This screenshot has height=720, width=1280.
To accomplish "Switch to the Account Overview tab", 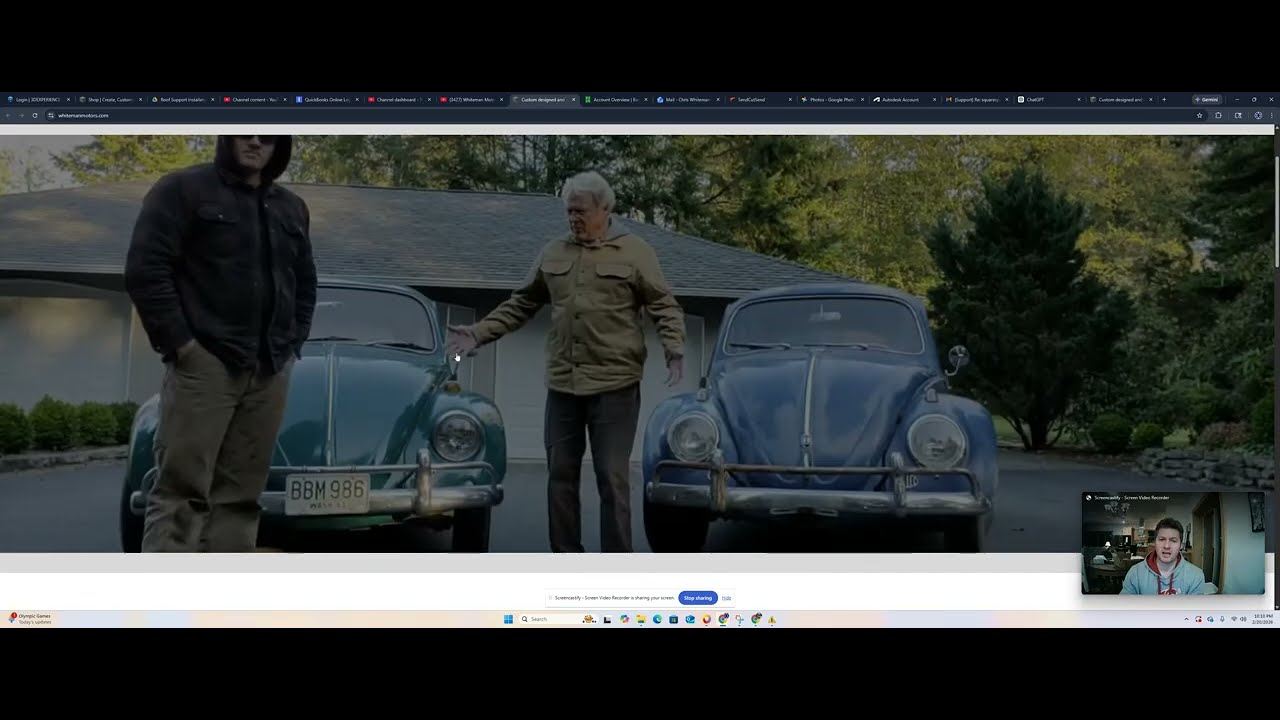I will tap(616, 100).
